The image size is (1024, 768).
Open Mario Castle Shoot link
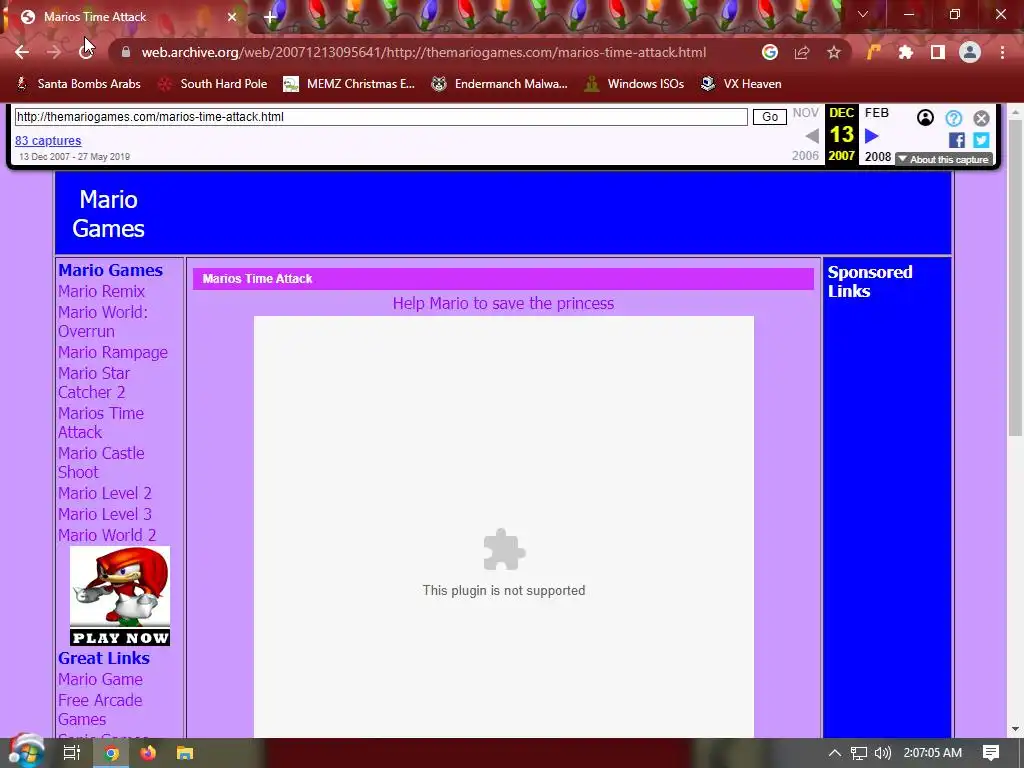coord(101,462)
